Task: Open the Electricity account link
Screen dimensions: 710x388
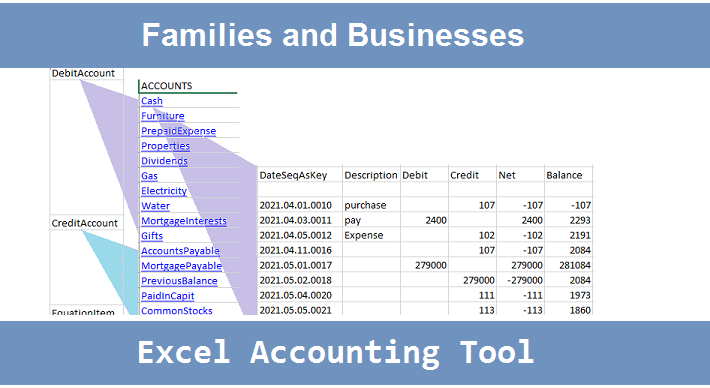Action: coord(164,191)
